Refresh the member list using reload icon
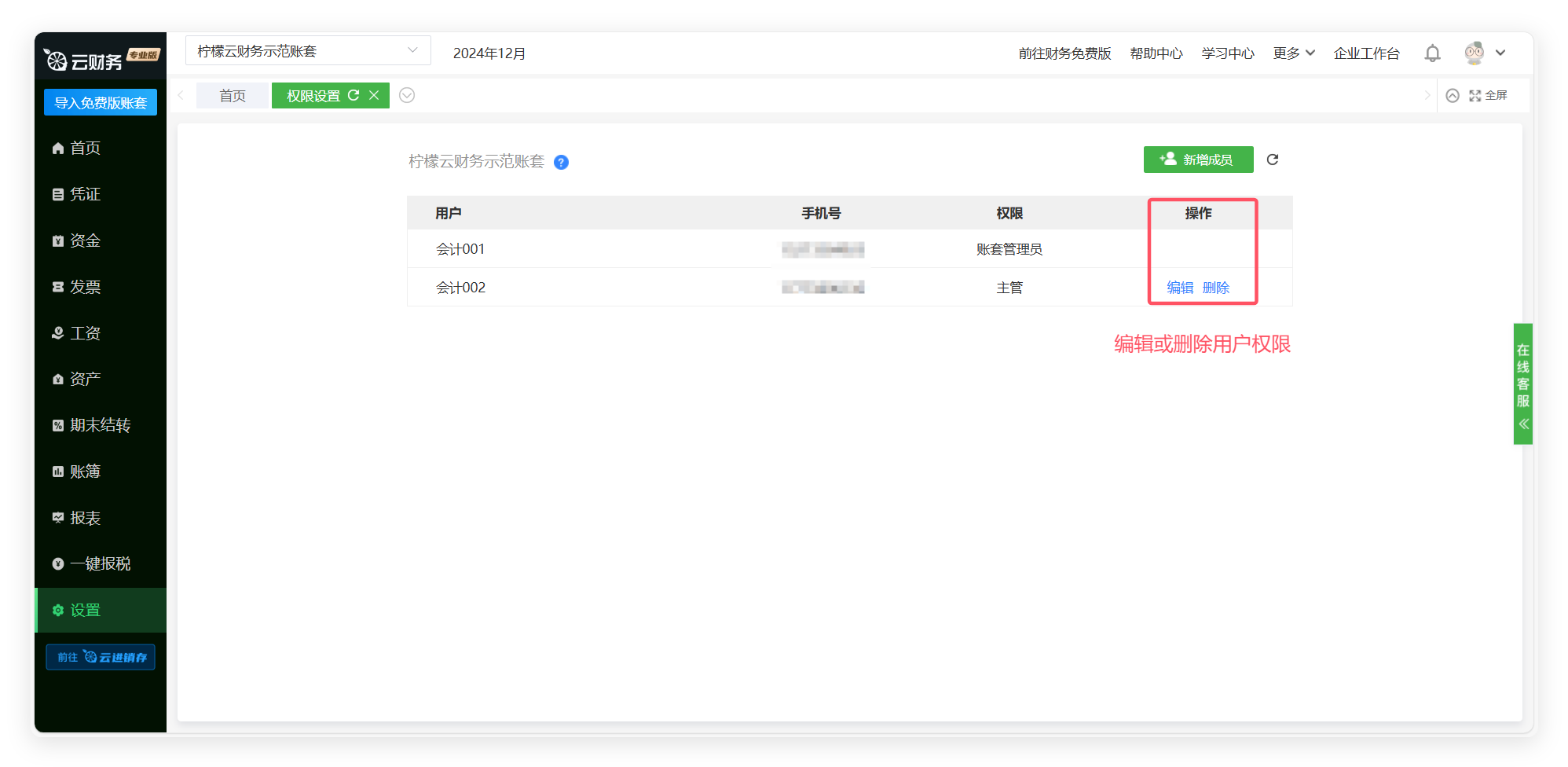 pyautogui.click(x=1273, y=160)
